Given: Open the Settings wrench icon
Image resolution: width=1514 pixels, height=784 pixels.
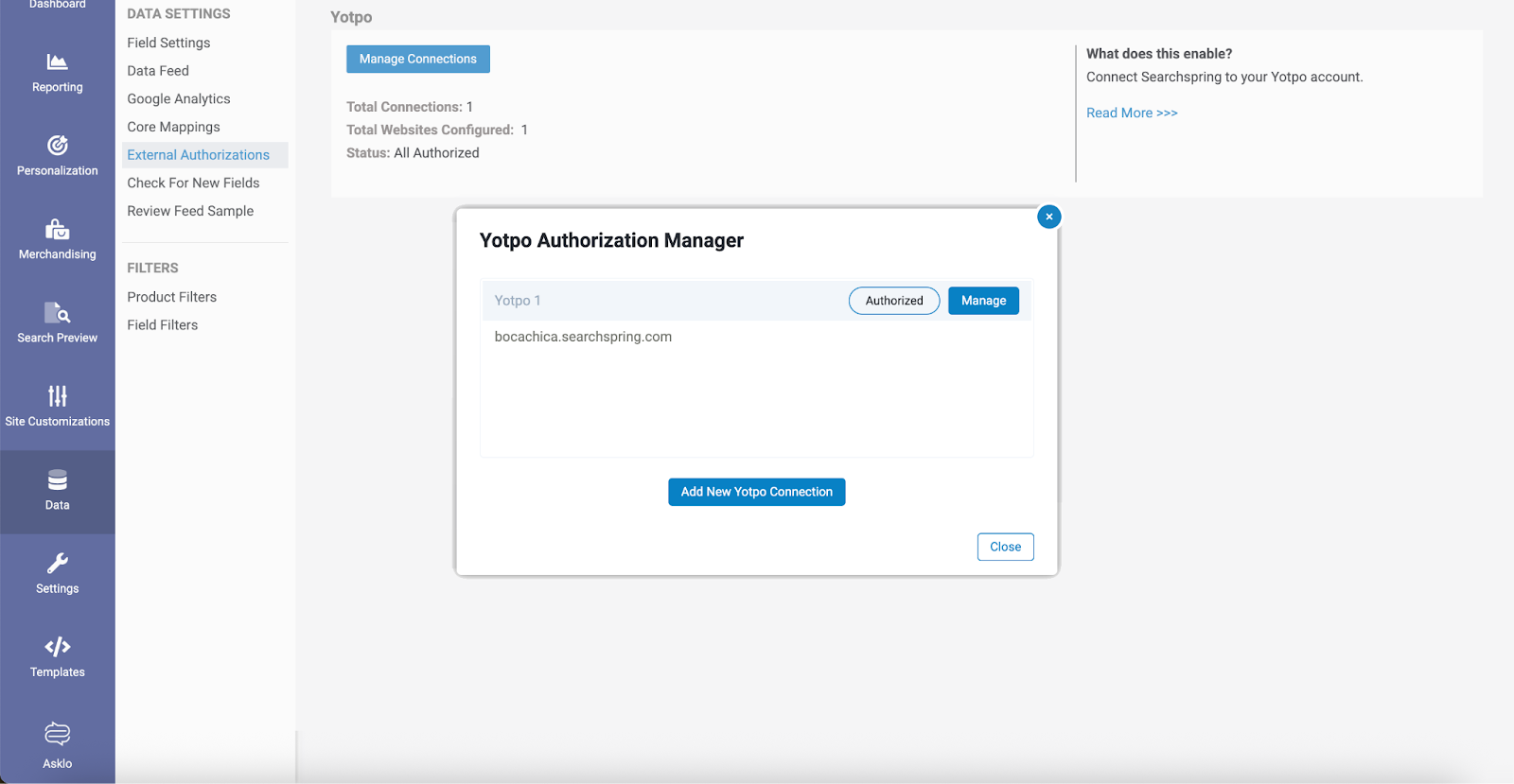Looking at the screenshot, I should (57, 564).
